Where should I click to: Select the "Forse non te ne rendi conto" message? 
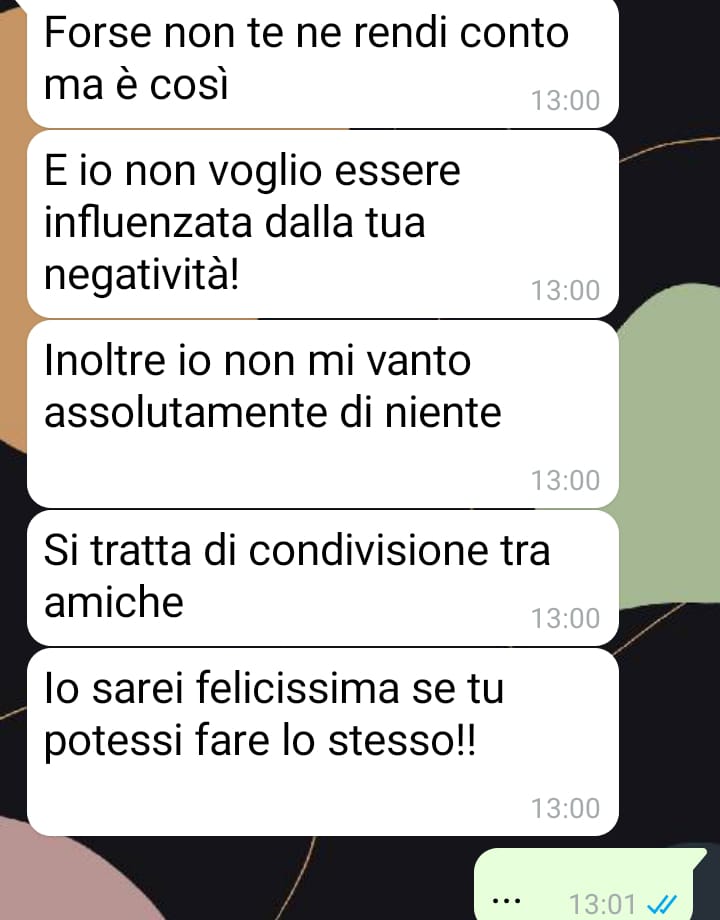(323, 62)
